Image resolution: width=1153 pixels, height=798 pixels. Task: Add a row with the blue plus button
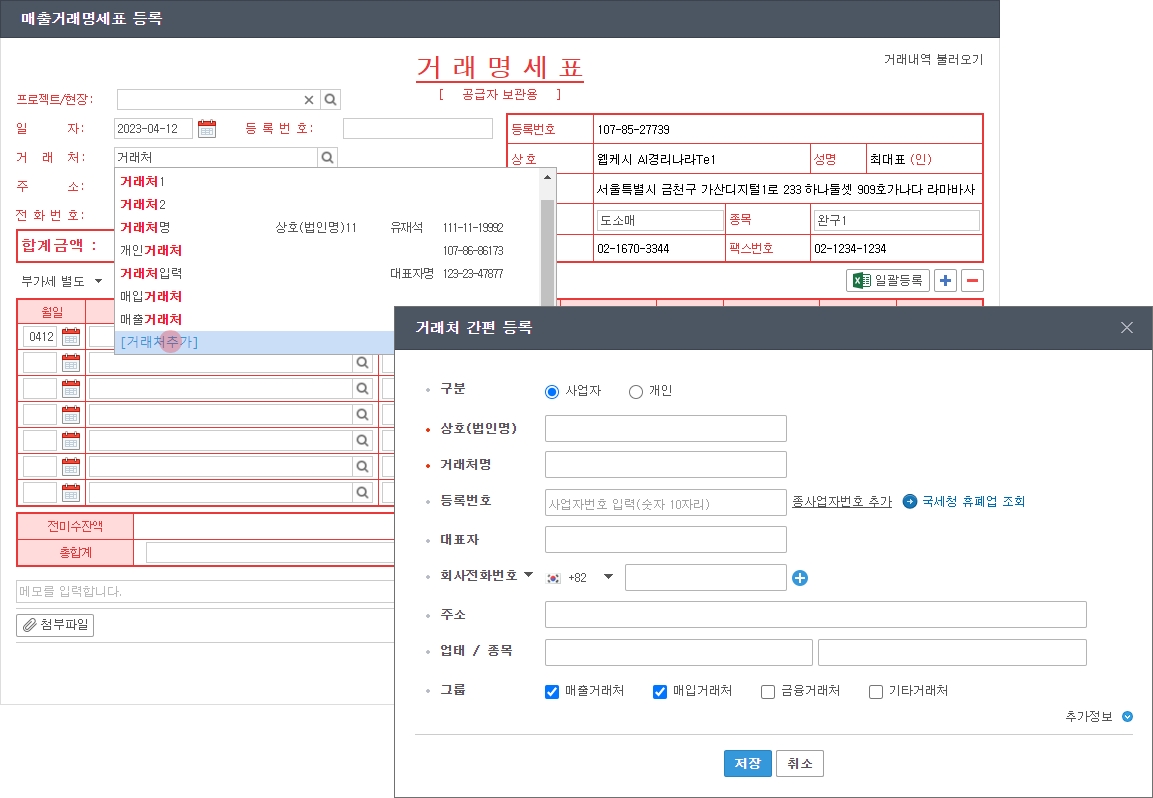click(945, 281)
